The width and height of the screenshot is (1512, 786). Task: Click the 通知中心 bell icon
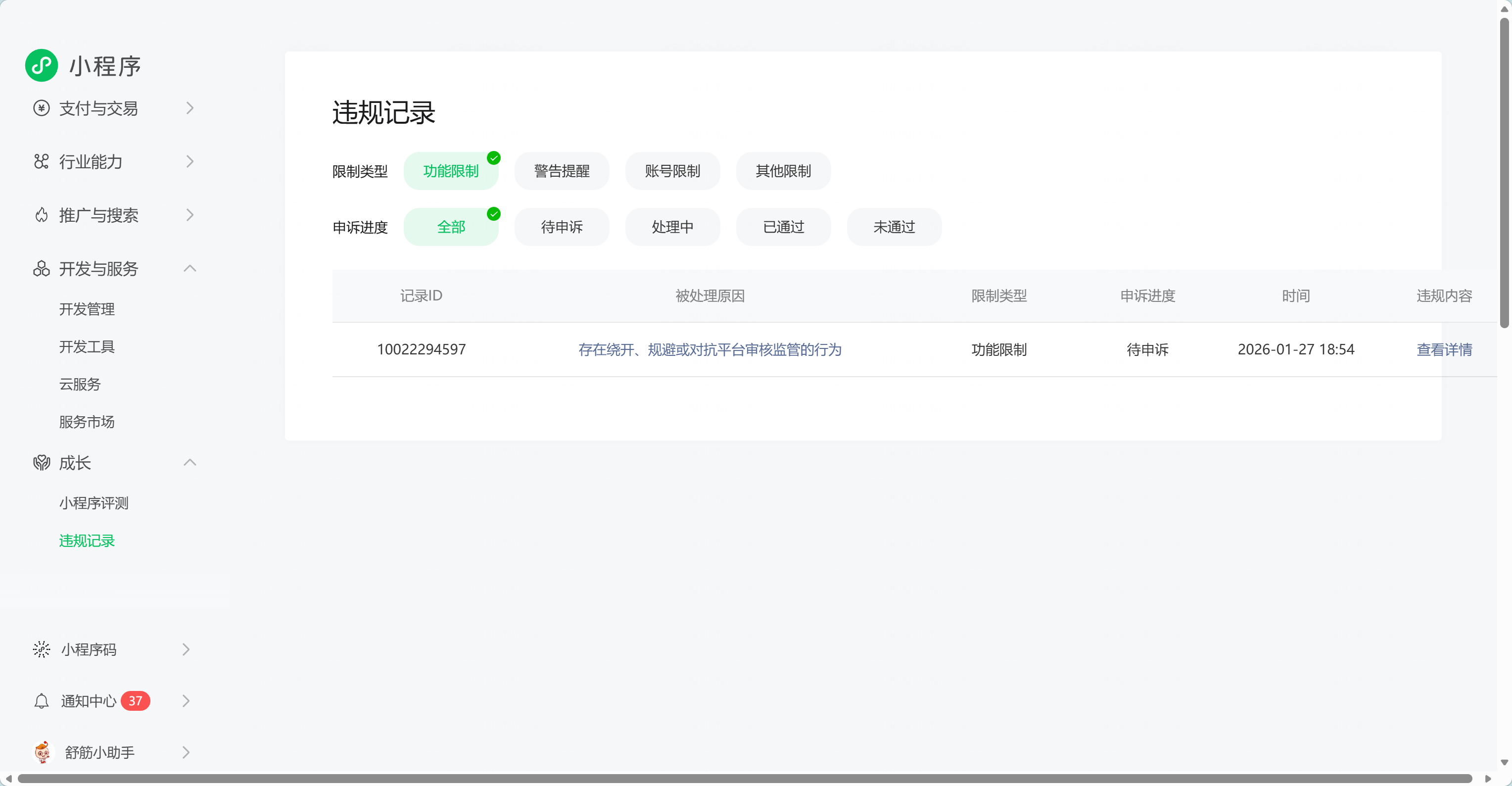click(x=41, y=701)
